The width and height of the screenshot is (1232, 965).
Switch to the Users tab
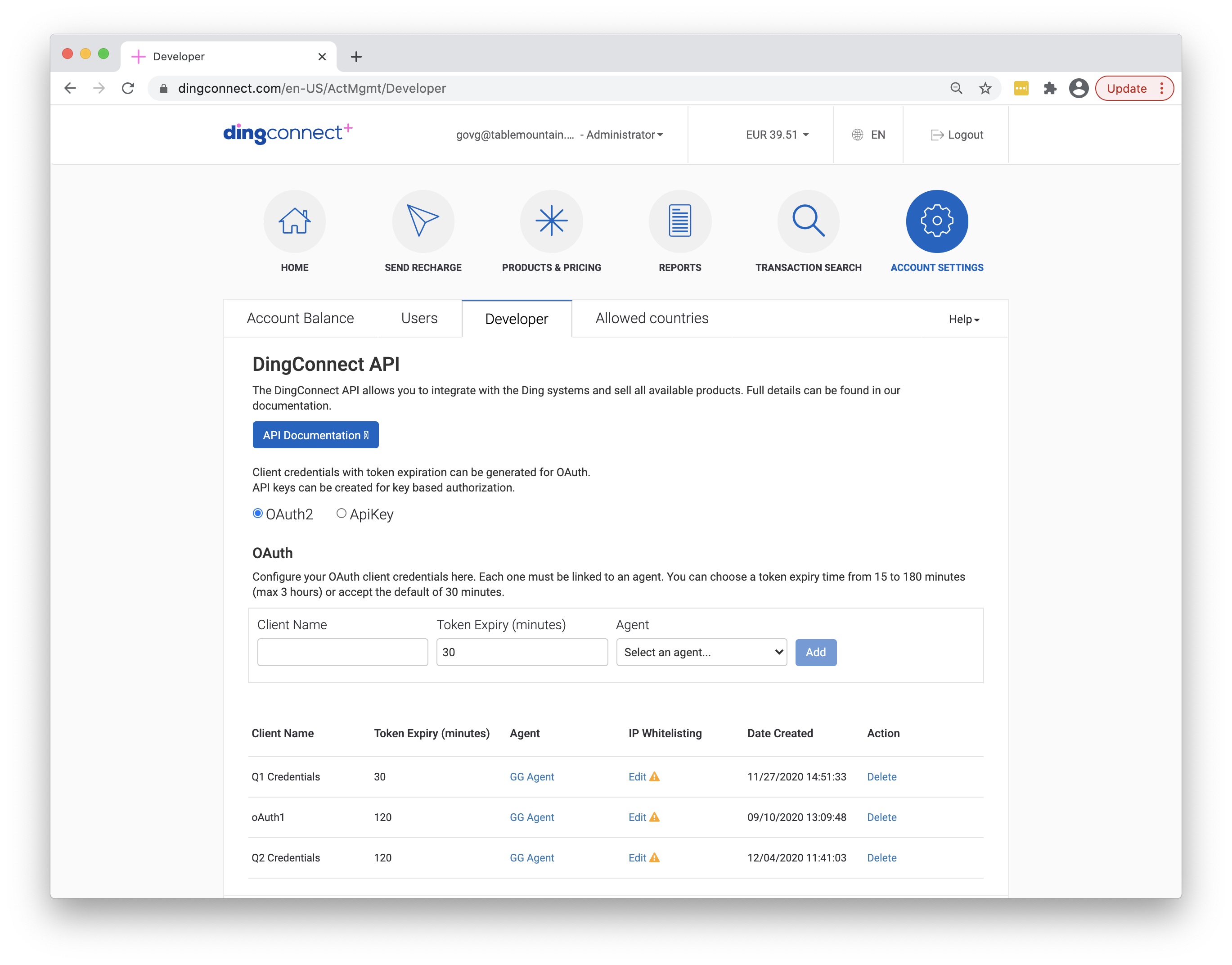[418, 318]
